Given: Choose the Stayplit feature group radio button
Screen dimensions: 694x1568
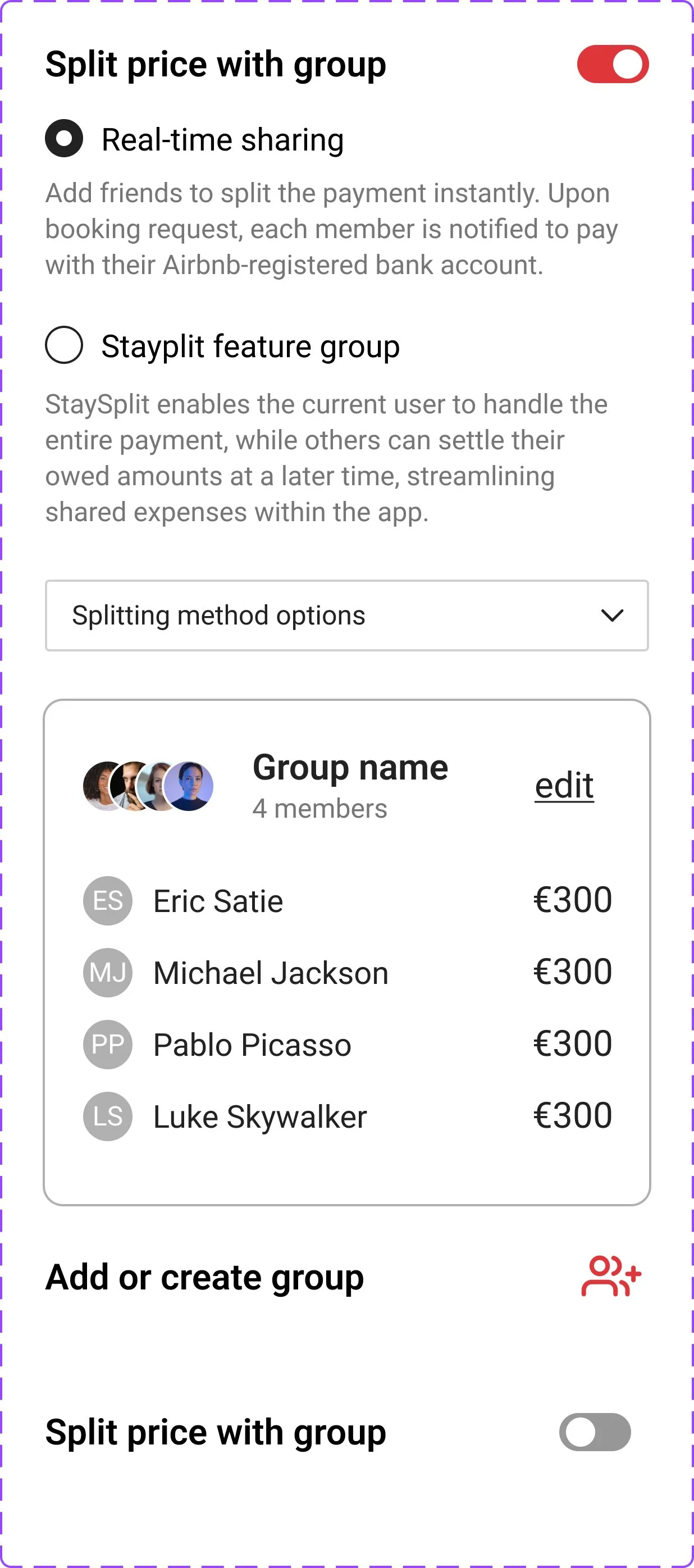Looking at the screenshot, I should click(x=64, y=345).
